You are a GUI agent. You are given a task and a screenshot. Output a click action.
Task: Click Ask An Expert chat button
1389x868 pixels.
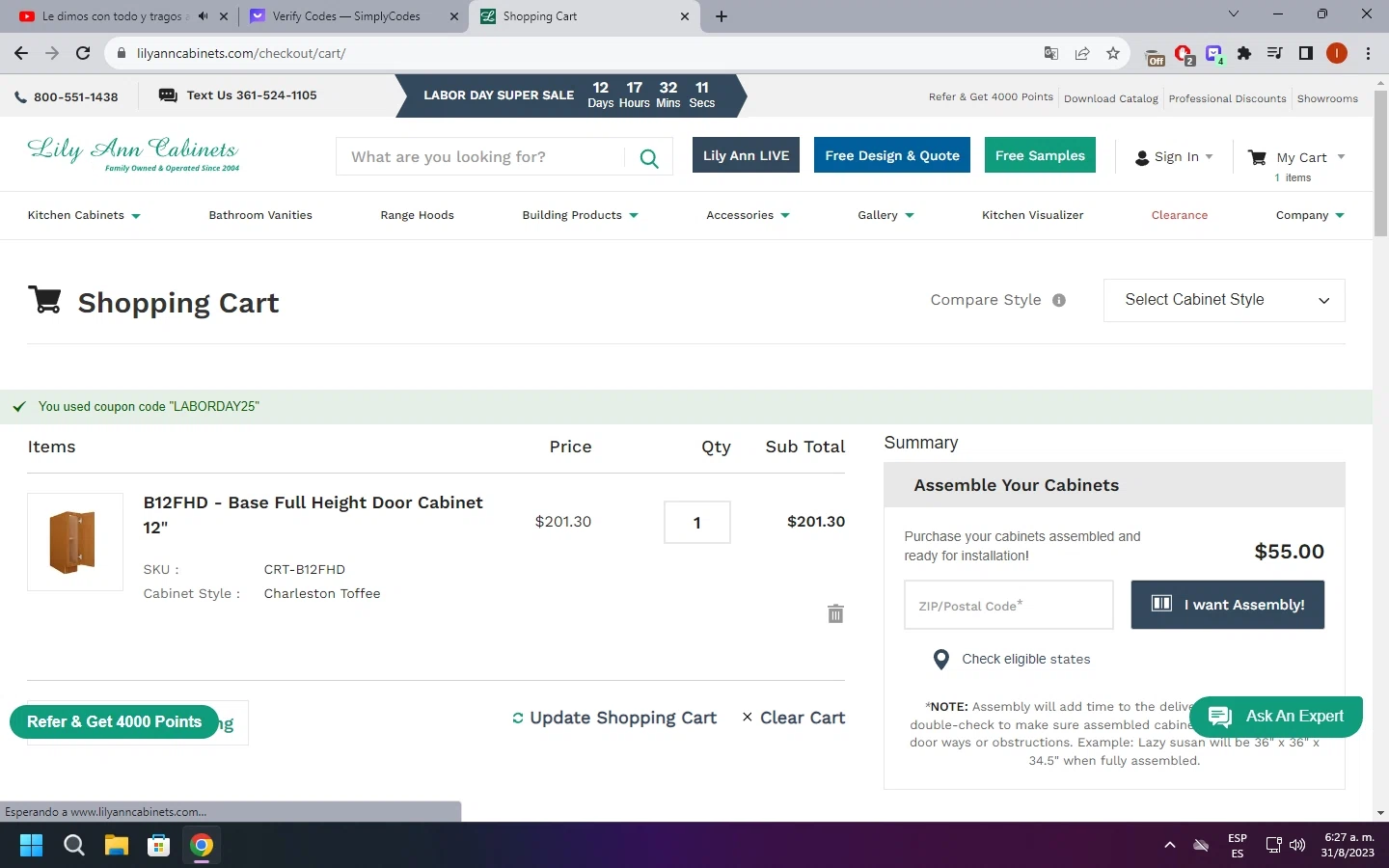click(1276, 717)
